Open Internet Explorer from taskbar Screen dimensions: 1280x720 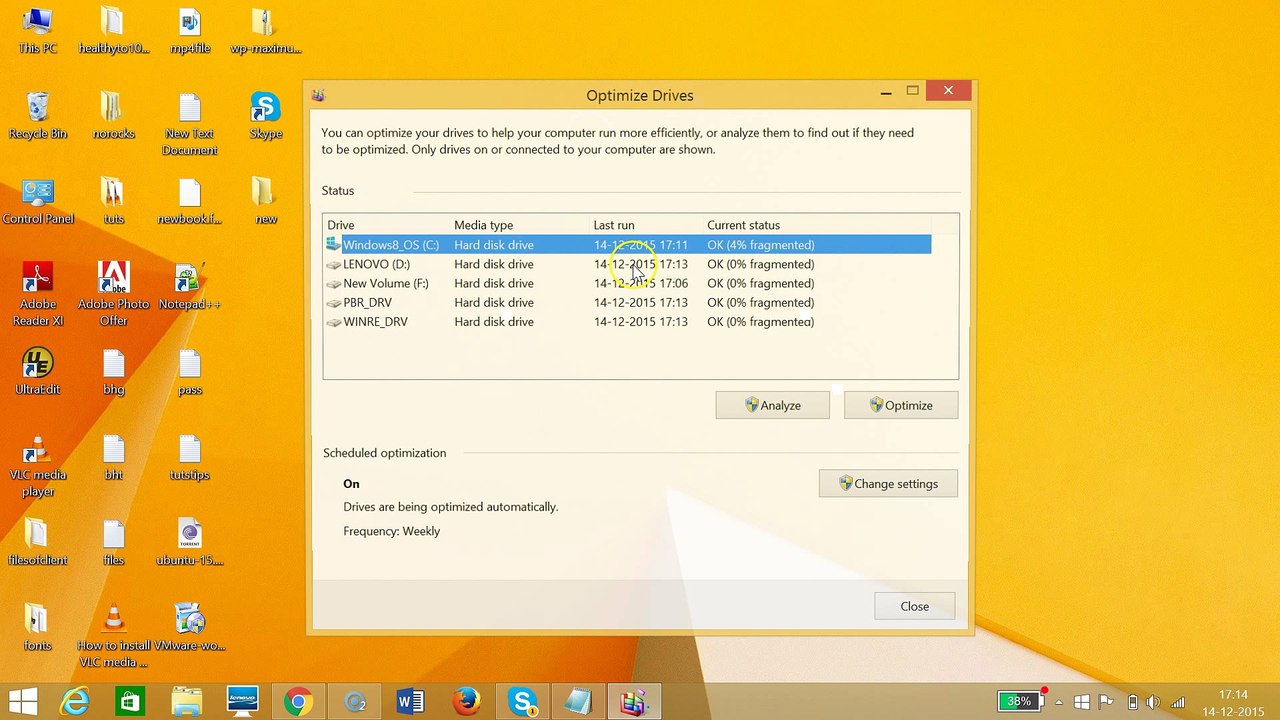pyautogui.click(x=75, y=702)
